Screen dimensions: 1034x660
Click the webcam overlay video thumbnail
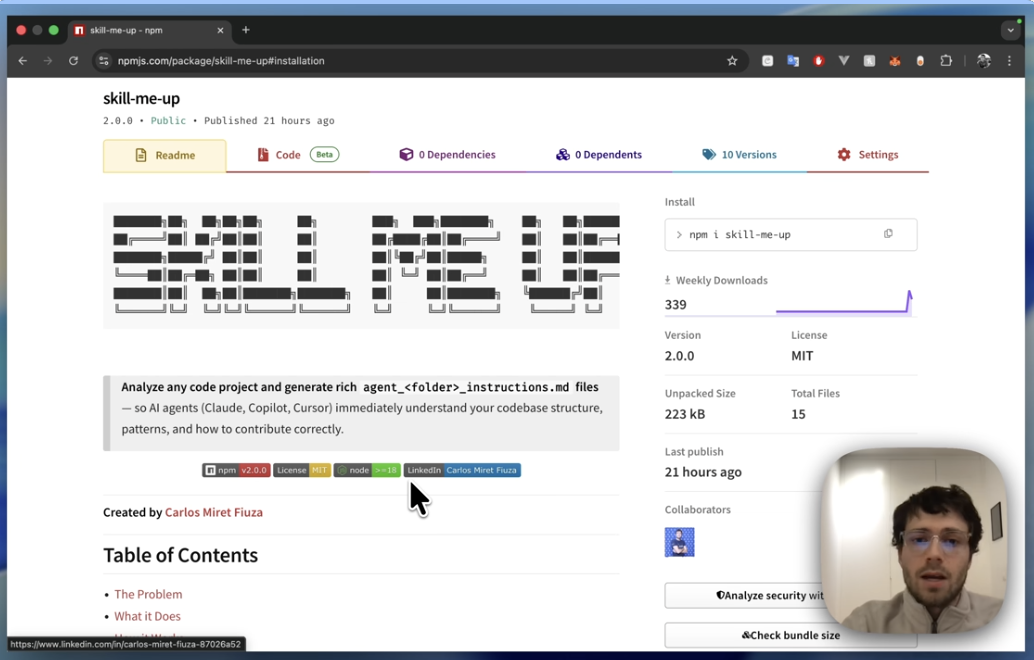coord(915,541)
